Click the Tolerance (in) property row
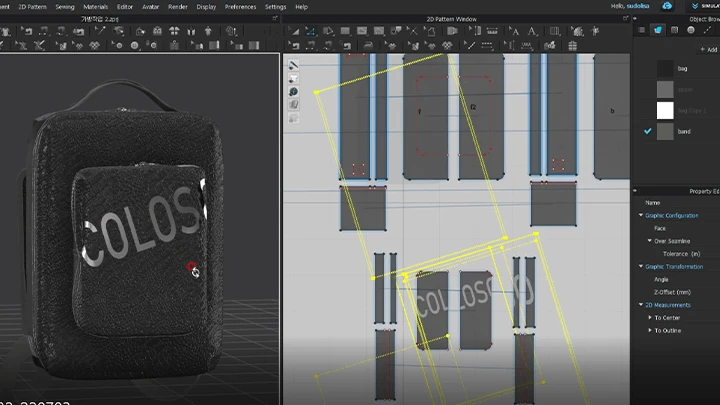Viewport: 720px width, 405px height. point(677,253)
